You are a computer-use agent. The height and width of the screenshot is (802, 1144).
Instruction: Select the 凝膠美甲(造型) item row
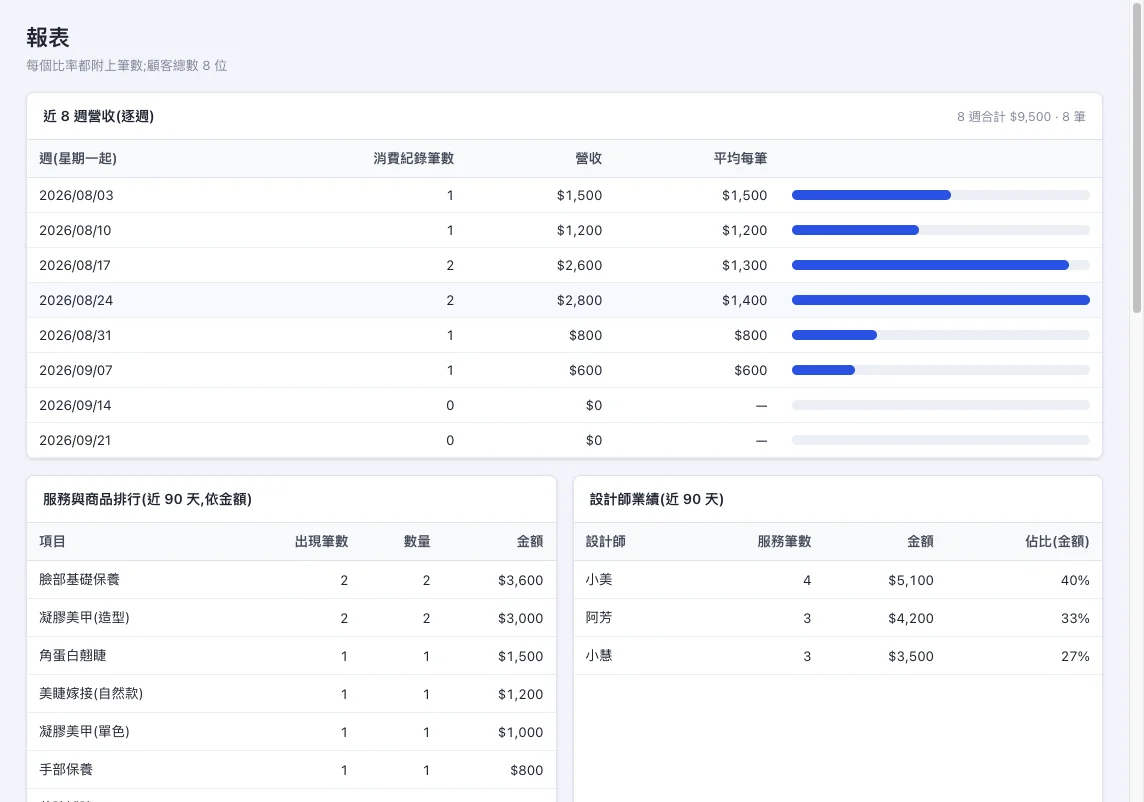(x=291, y=617)
